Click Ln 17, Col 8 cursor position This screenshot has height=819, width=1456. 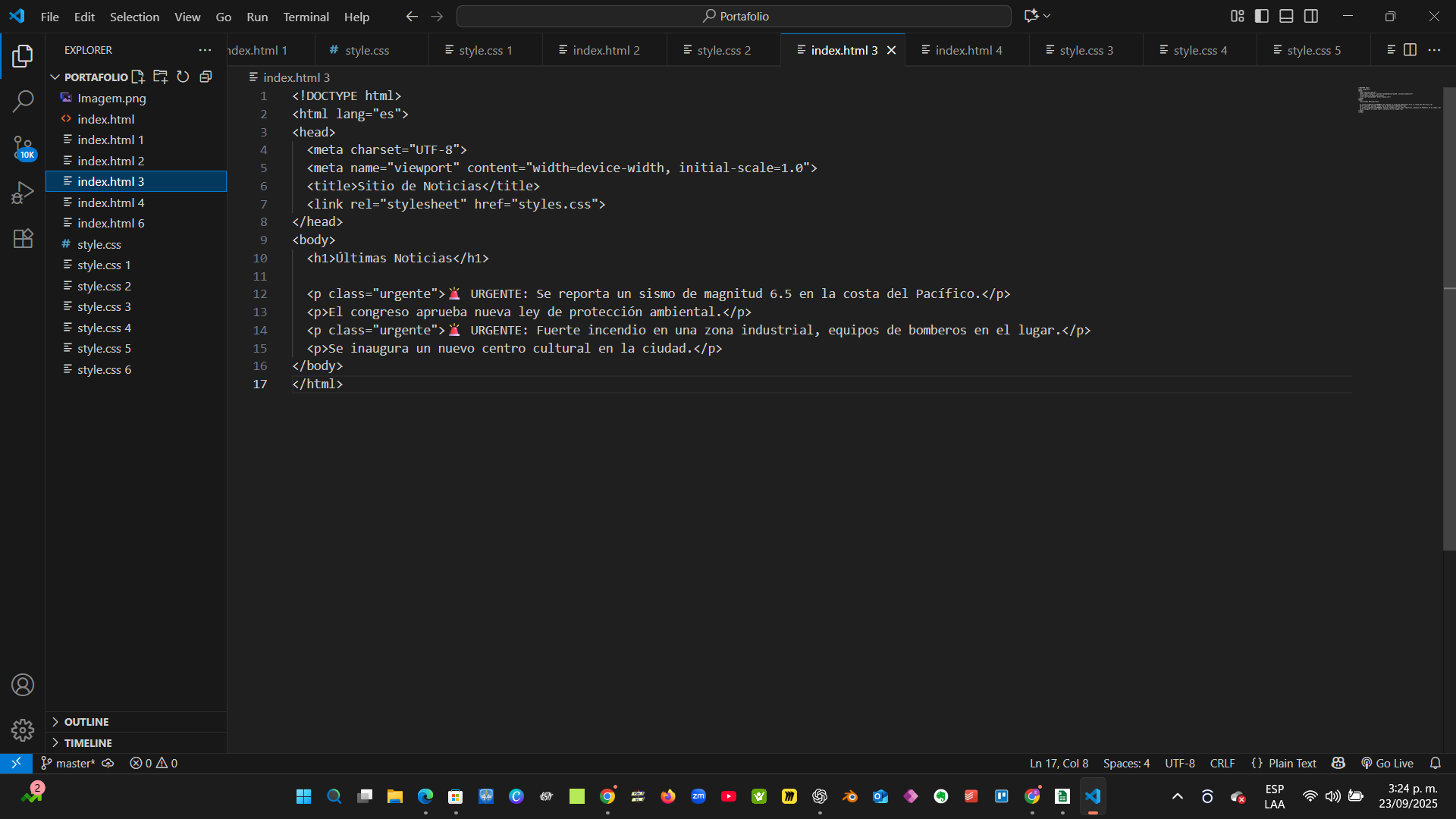[x=1059, y=763]
